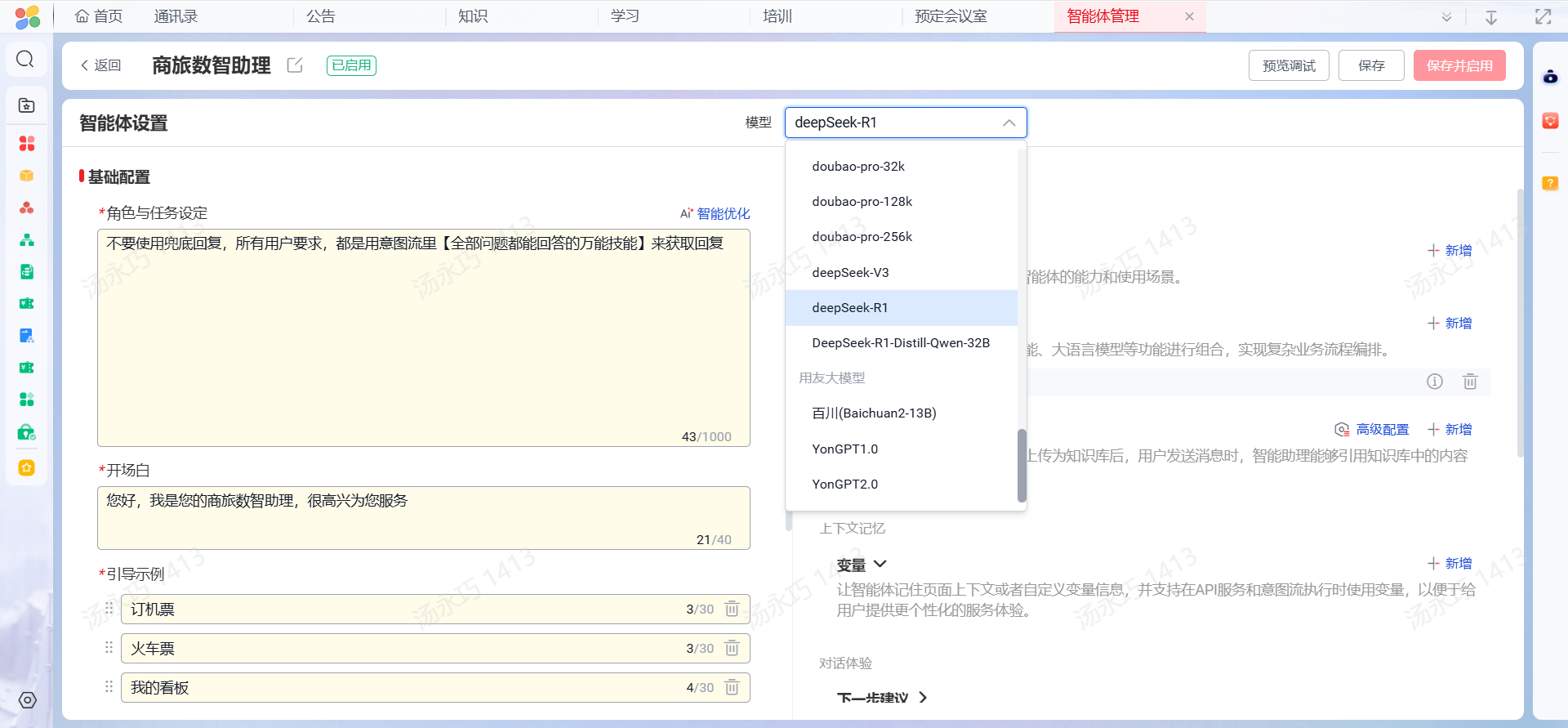1568x728 pixels.
Task: Click the model dropdown list scrollbar
Action: coord(1022,465)
